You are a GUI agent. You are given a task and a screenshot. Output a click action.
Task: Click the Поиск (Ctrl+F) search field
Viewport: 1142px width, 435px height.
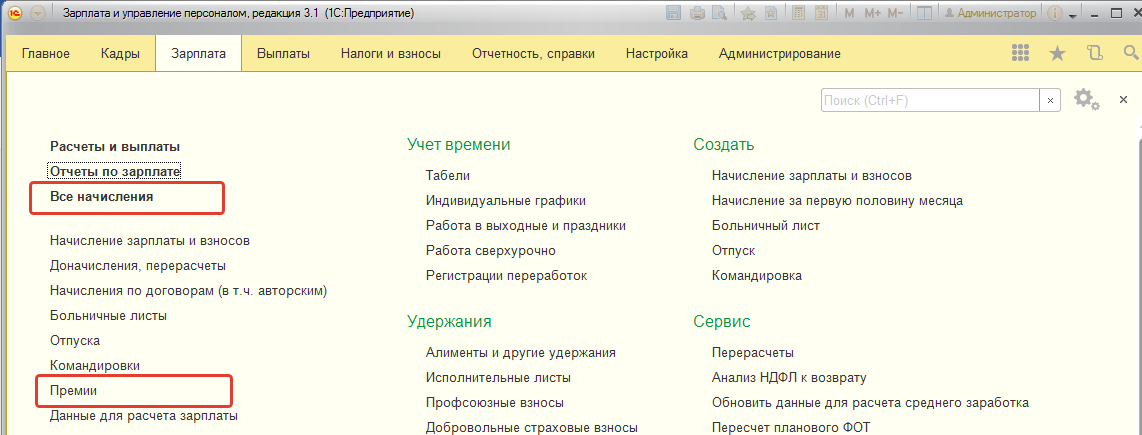click(x=930, y=101)
